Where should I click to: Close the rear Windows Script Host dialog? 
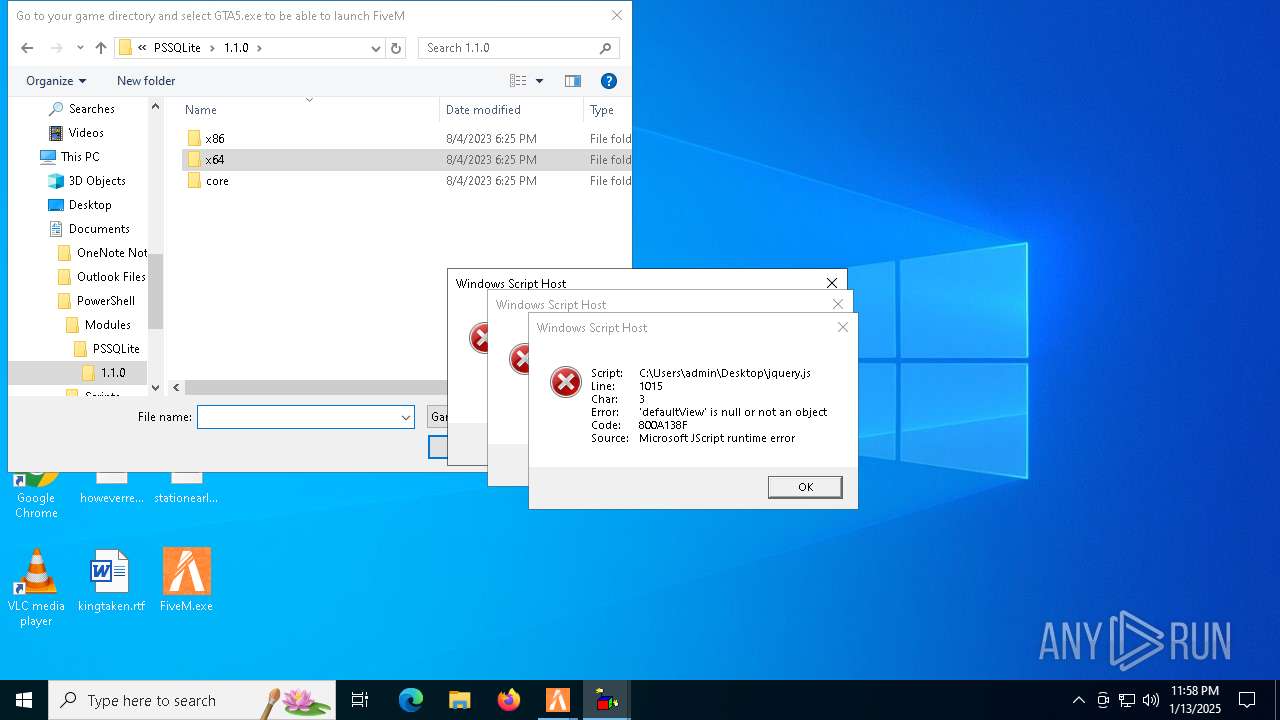(832, 283)
